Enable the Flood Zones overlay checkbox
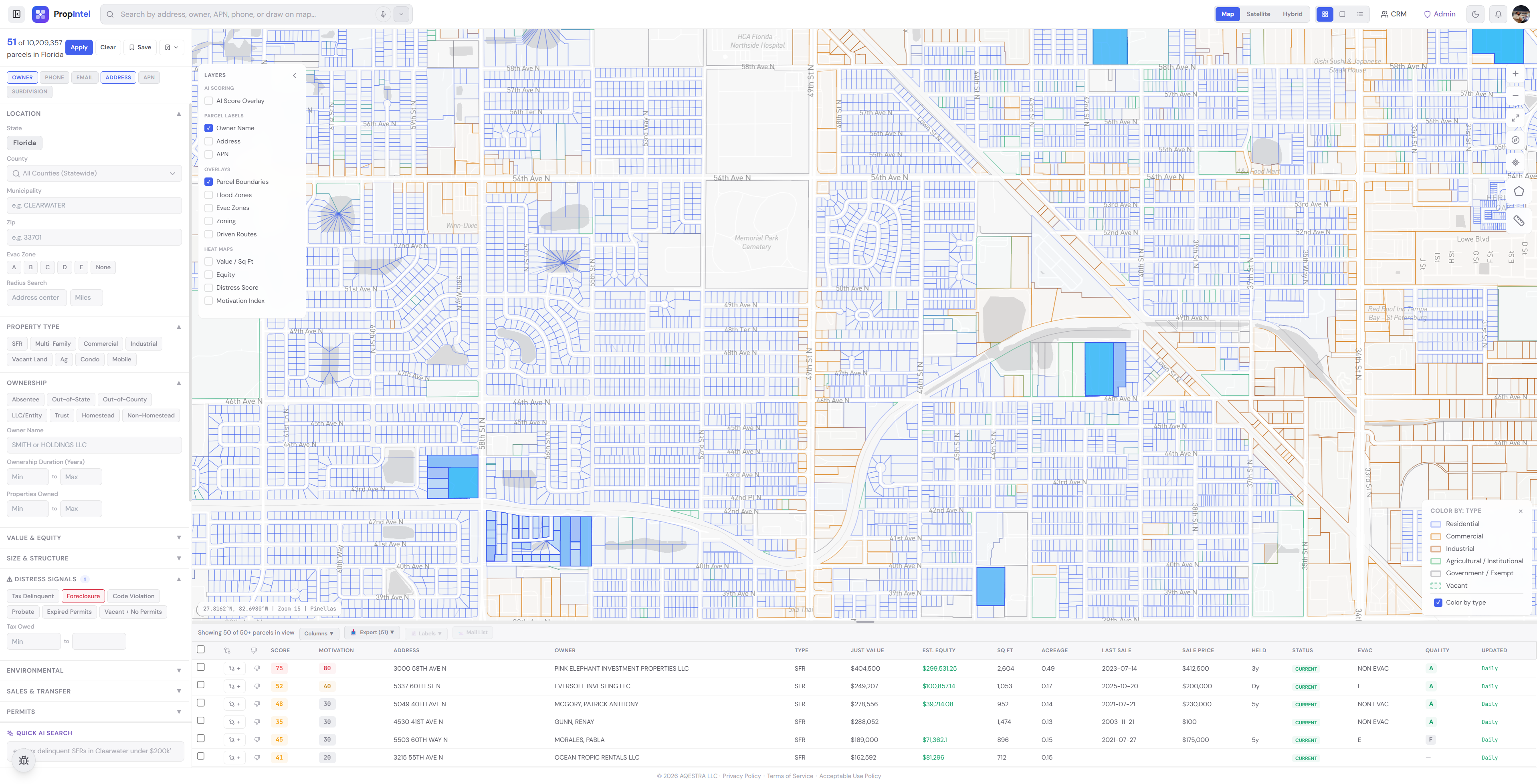The image size is (1537, 784). point(209,195)
